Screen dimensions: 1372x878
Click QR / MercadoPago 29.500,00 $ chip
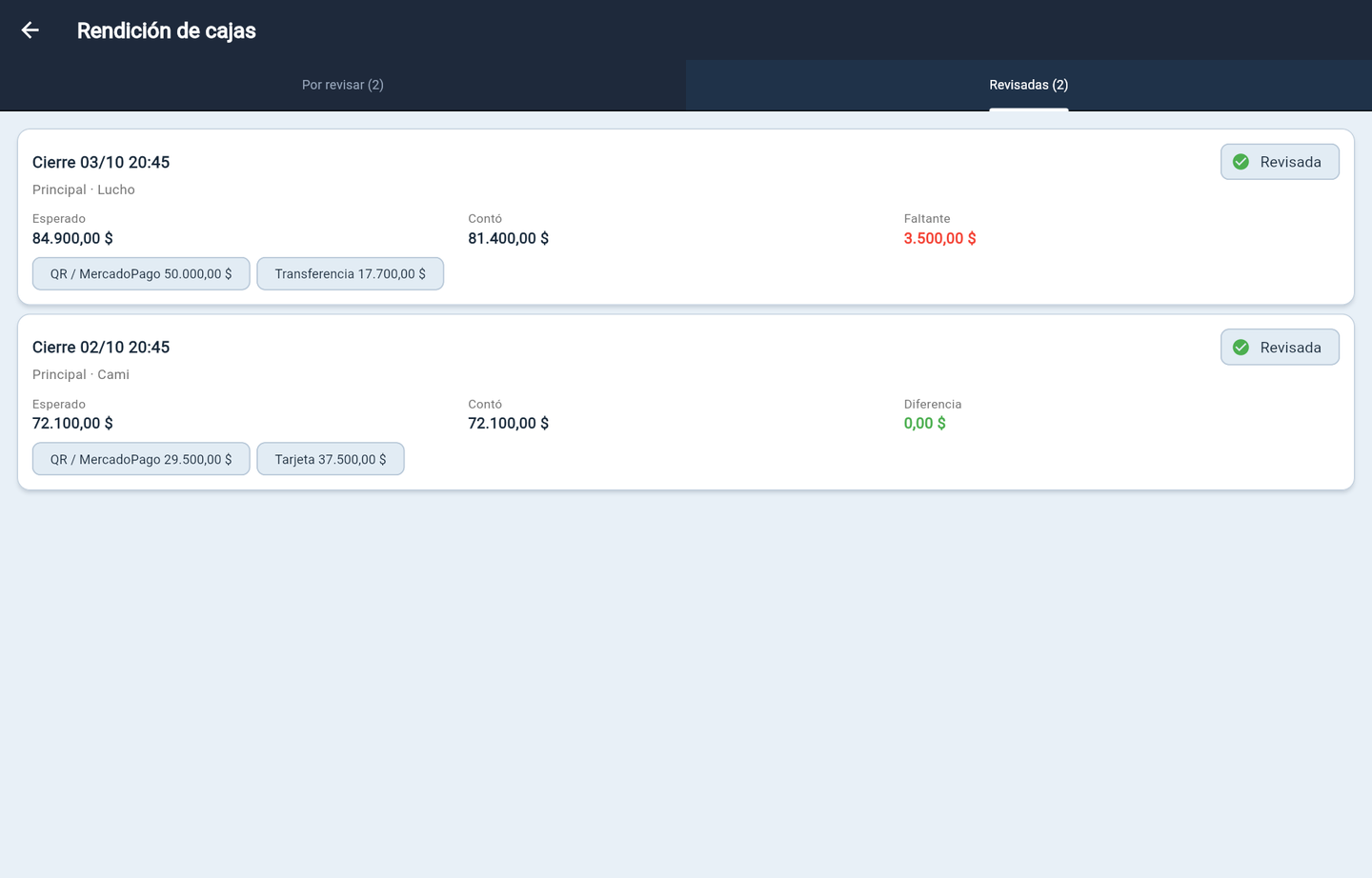(141, 459)
